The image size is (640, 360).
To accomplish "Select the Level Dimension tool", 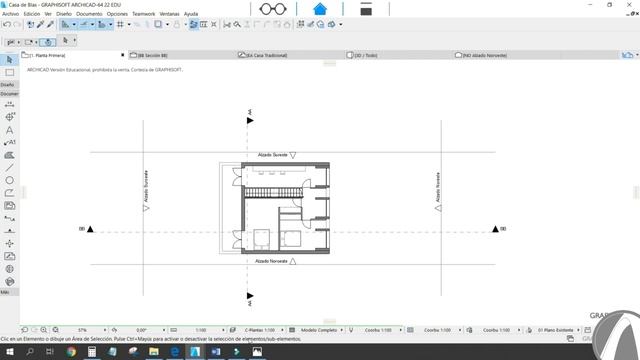I will click(x=9, y=117).
